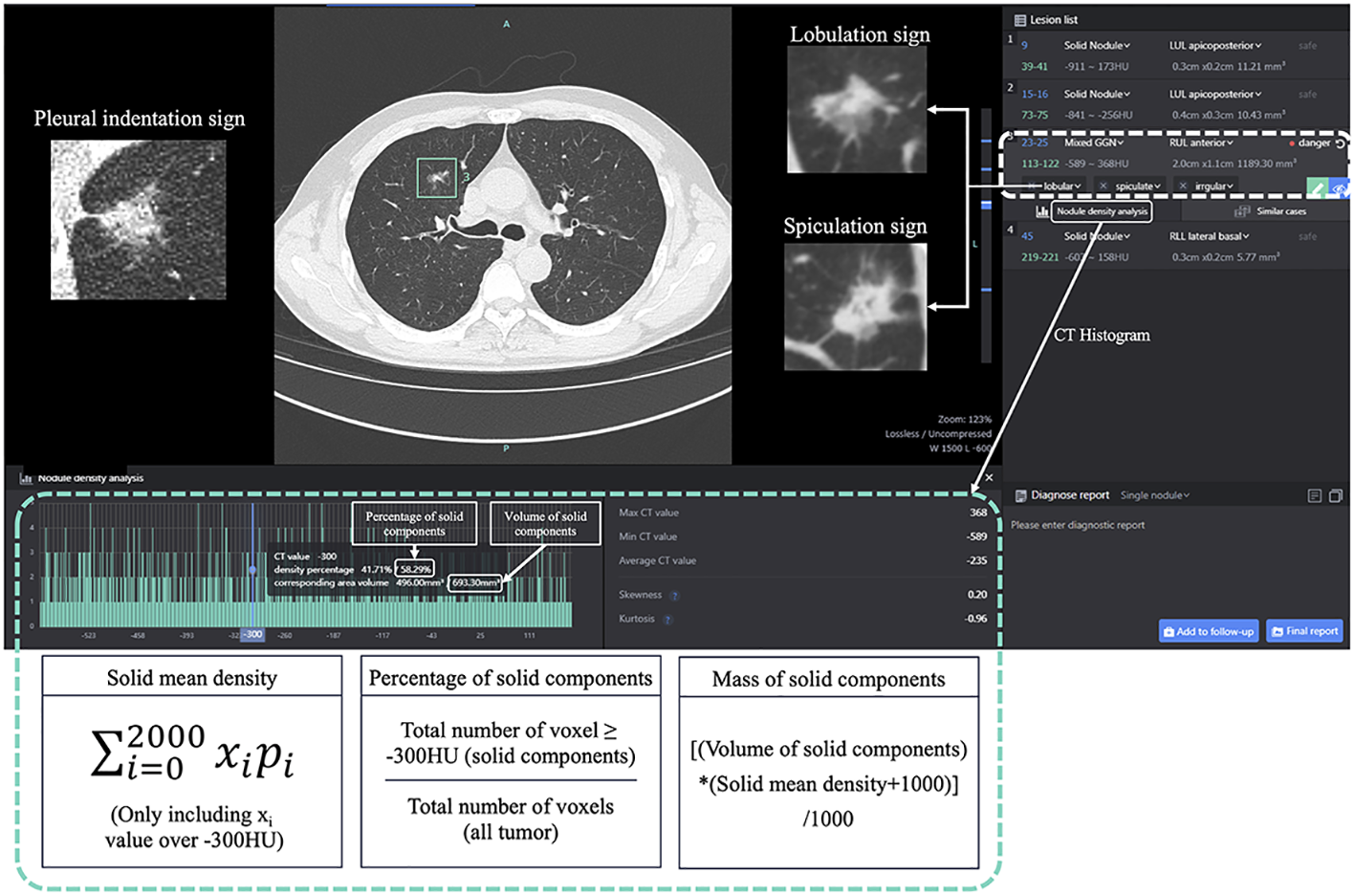
Task: Click the Skewness help question mark
Action: click(x=674, y=596)
